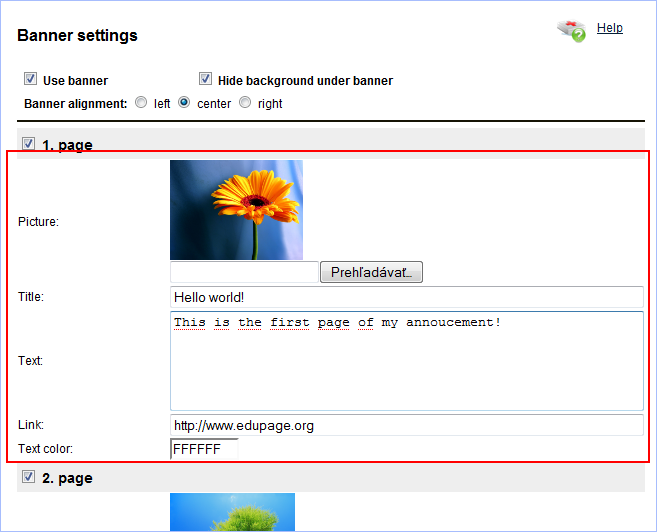Click the Text color FFFFFF field
Screen dimensions: 657x532
click(x=204, y=449)
